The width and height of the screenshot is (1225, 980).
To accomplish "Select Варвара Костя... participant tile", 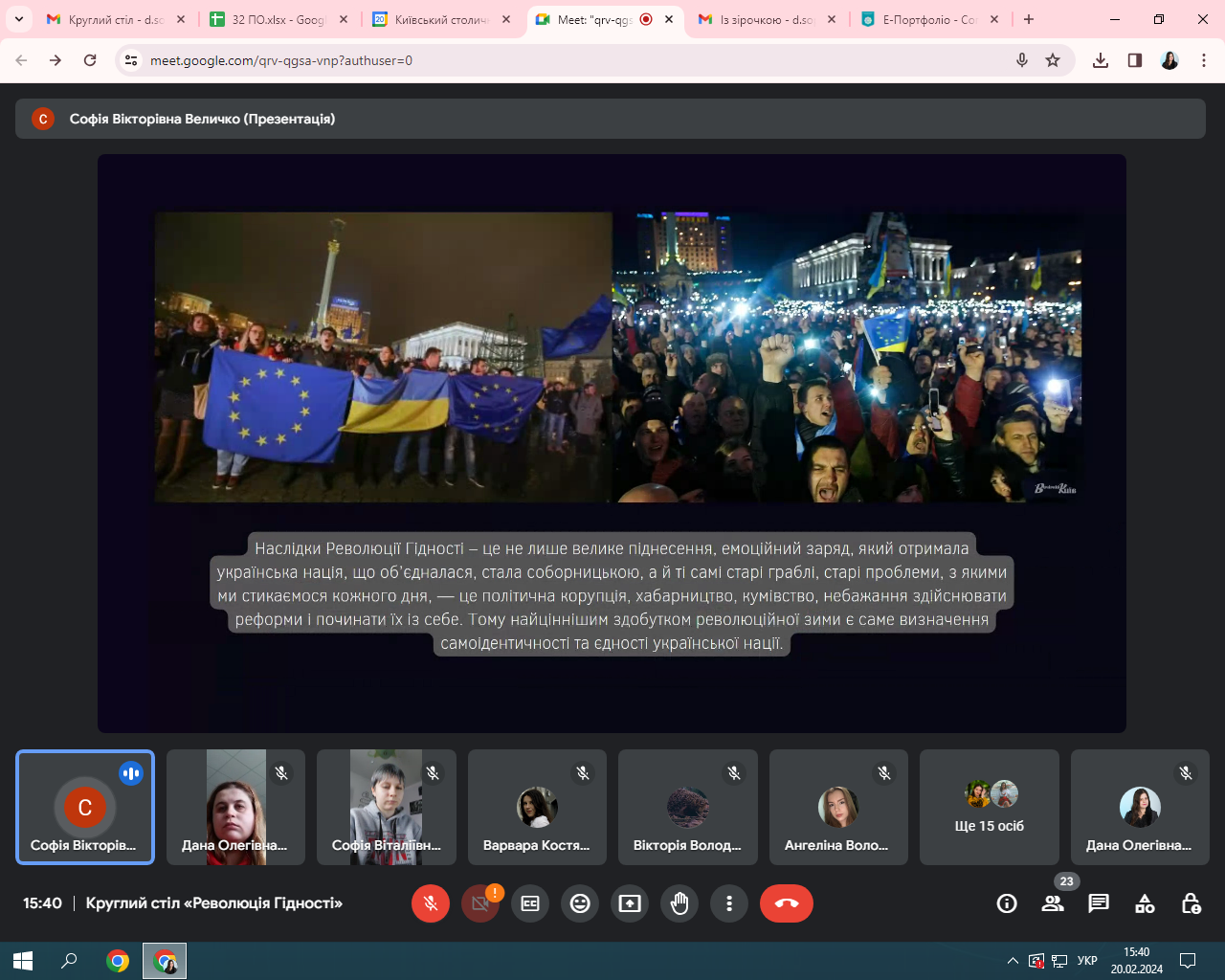I will 537,807.
